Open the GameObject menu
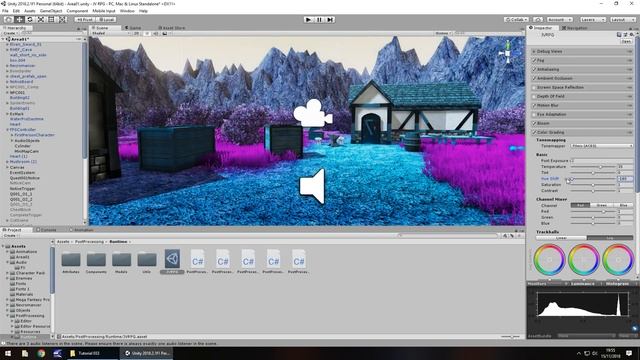 (x=51, y=11)
